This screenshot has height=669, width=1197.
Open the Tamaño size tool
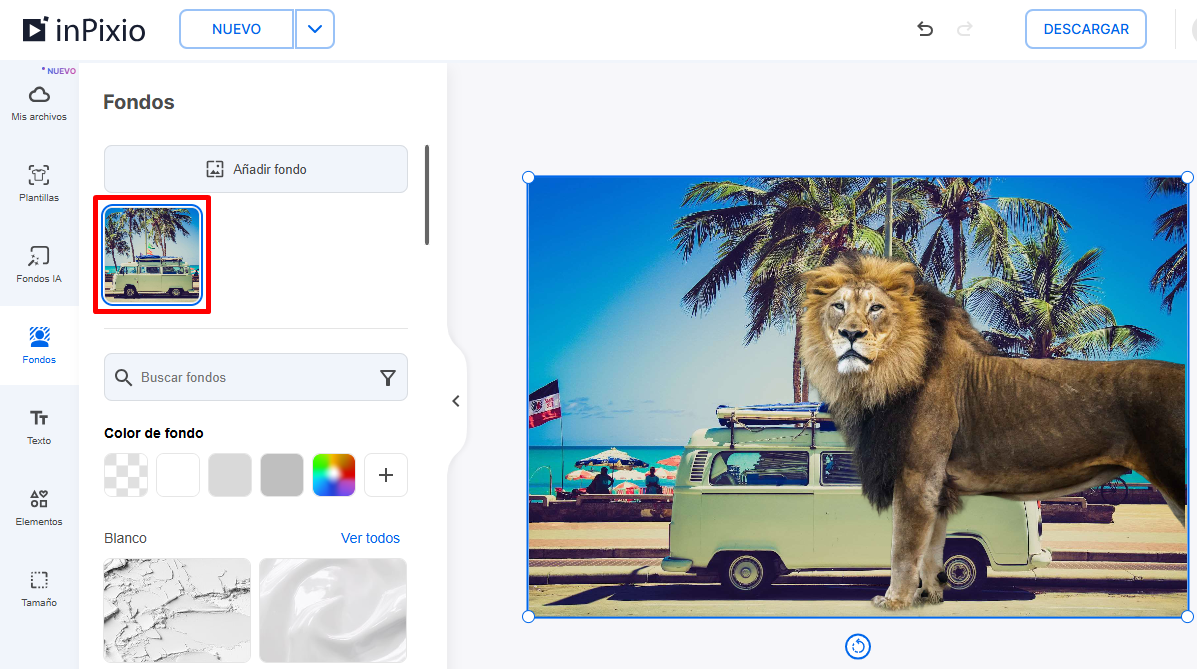pyautogui.click(x=39, y=589)
